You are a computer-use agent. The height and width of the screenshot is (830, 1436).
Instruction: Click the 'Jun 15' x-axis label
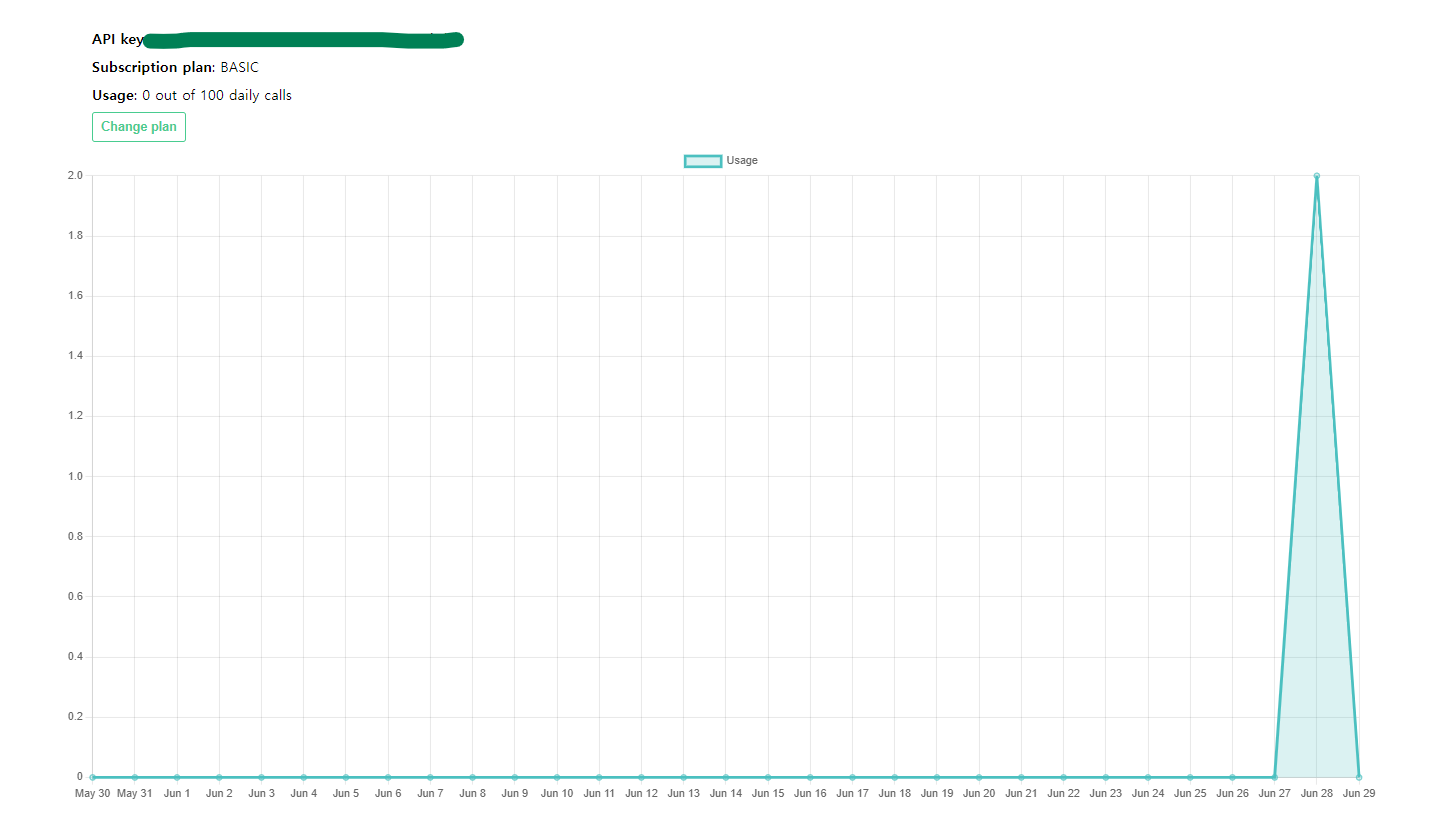pos(768,794)
